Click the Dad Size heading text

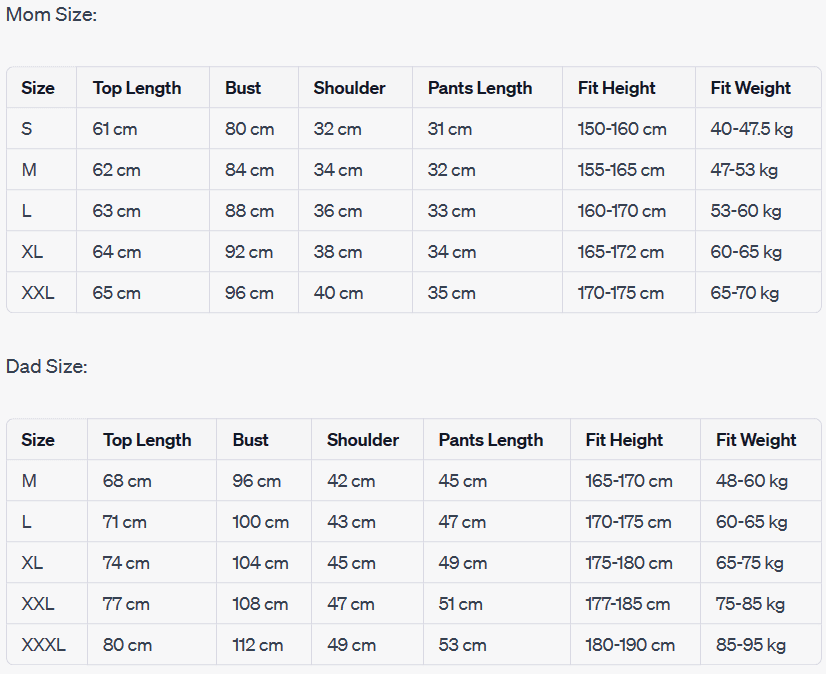[47, 367]
